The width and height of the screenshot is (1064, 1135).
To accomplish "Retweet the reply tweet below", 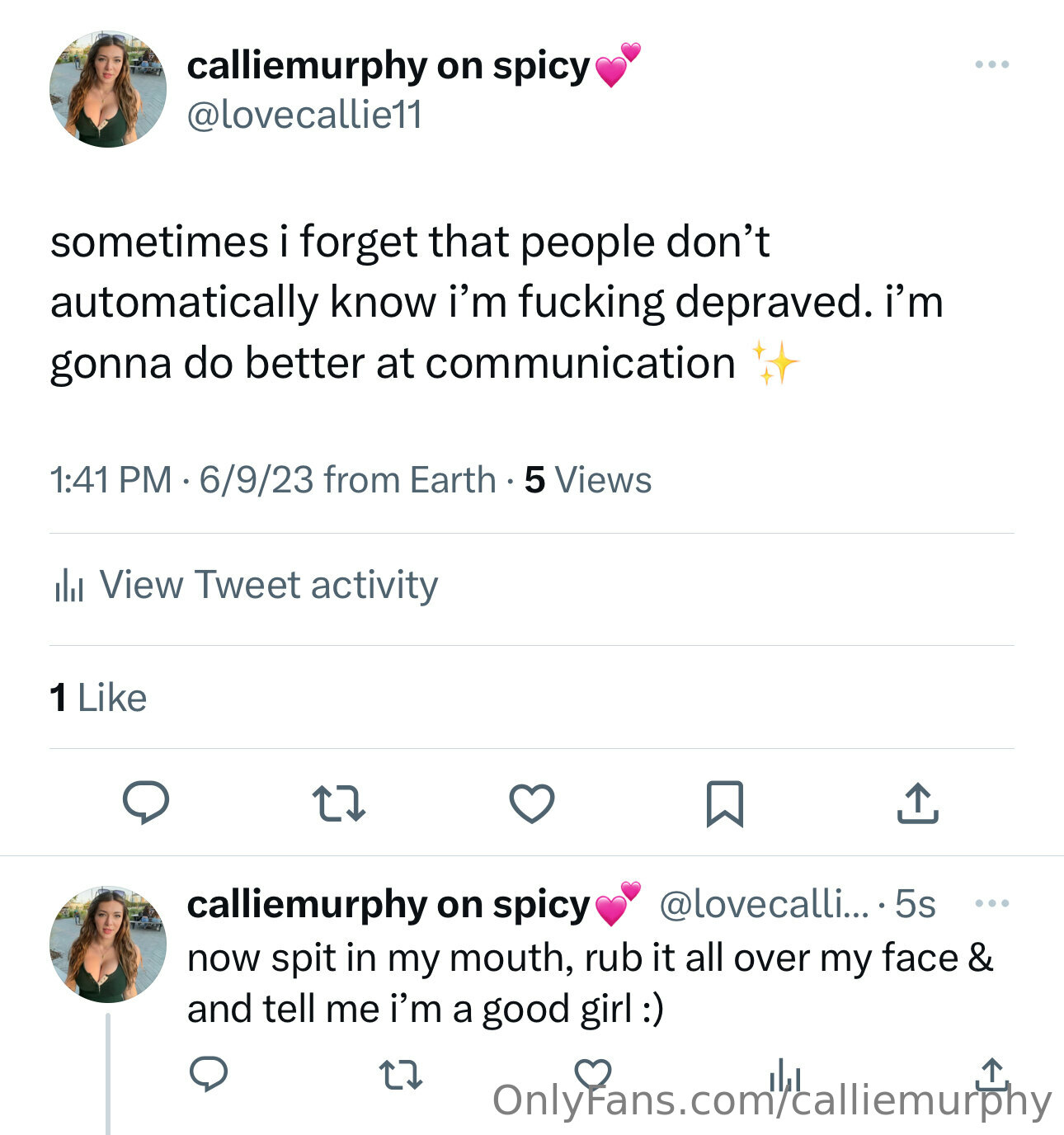I will click(401, 1075).
